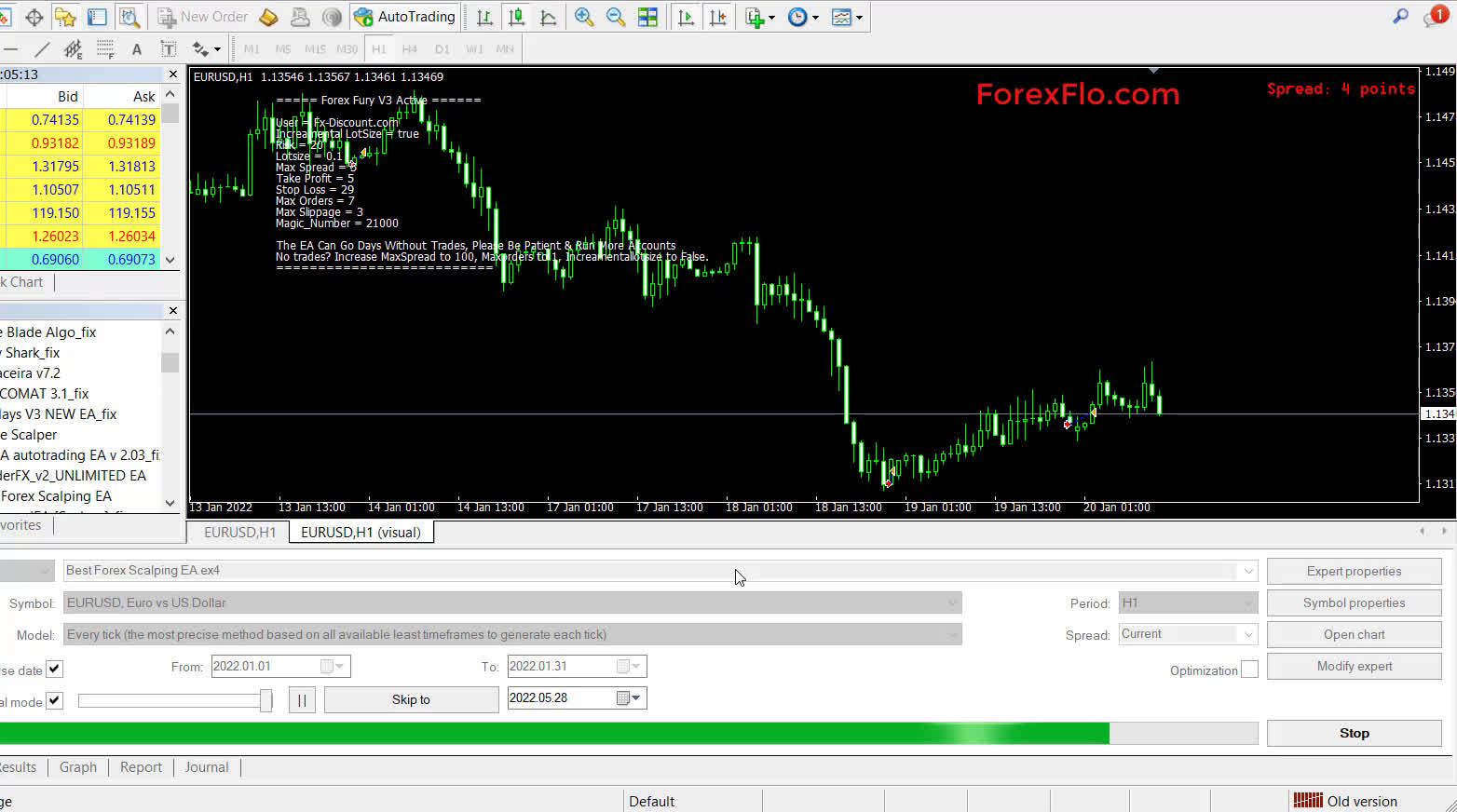Enable the Use date checkbox
This screenshot has height=812, width=1457.
tap(54, 669)
